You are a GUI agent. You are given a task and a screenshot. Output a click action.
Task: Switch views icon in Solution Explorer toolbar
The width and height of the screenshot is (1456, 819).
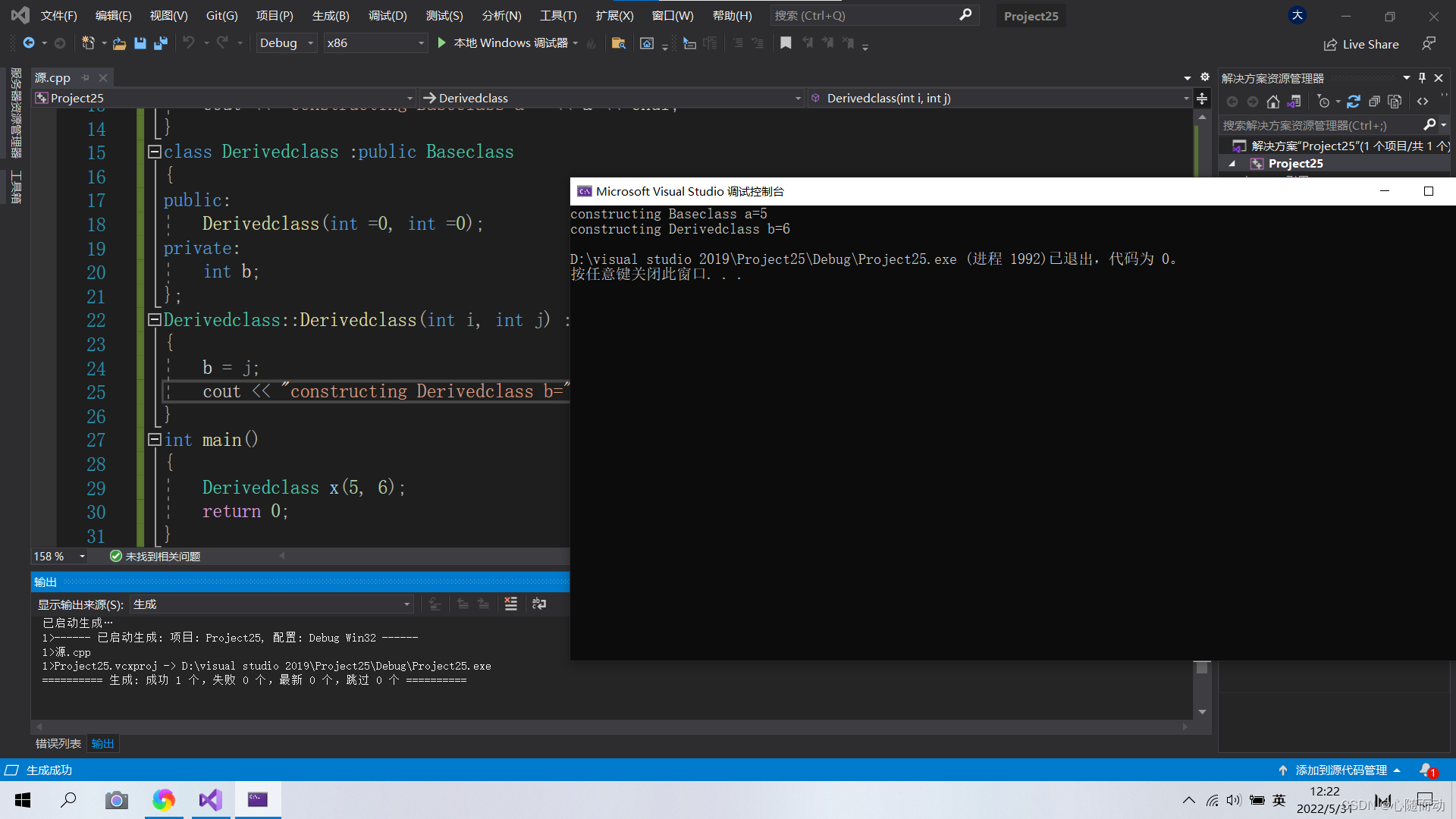1294,102
